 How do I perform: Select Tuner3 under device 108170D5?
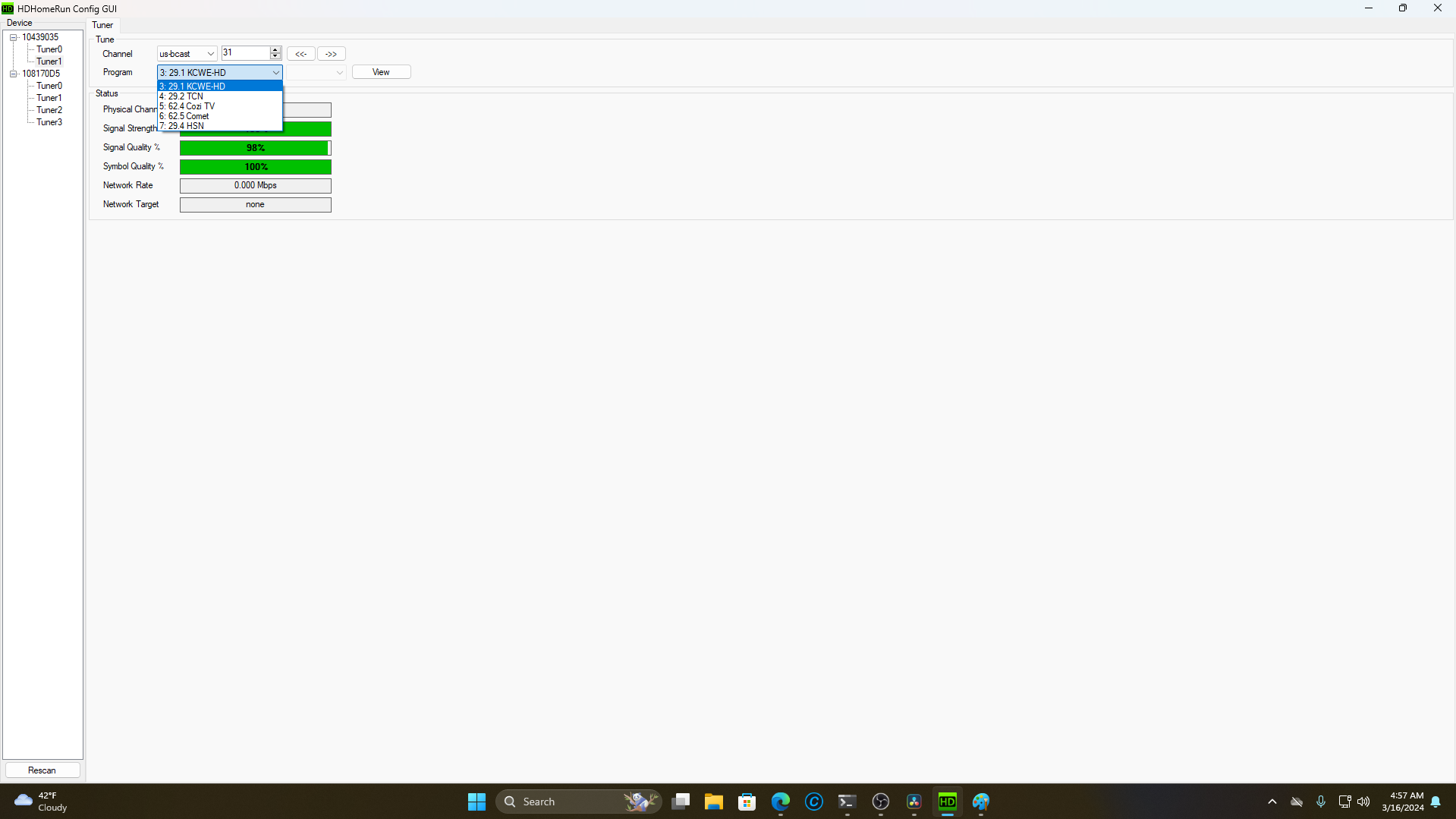pyautogui.click(x=49, y=122)
